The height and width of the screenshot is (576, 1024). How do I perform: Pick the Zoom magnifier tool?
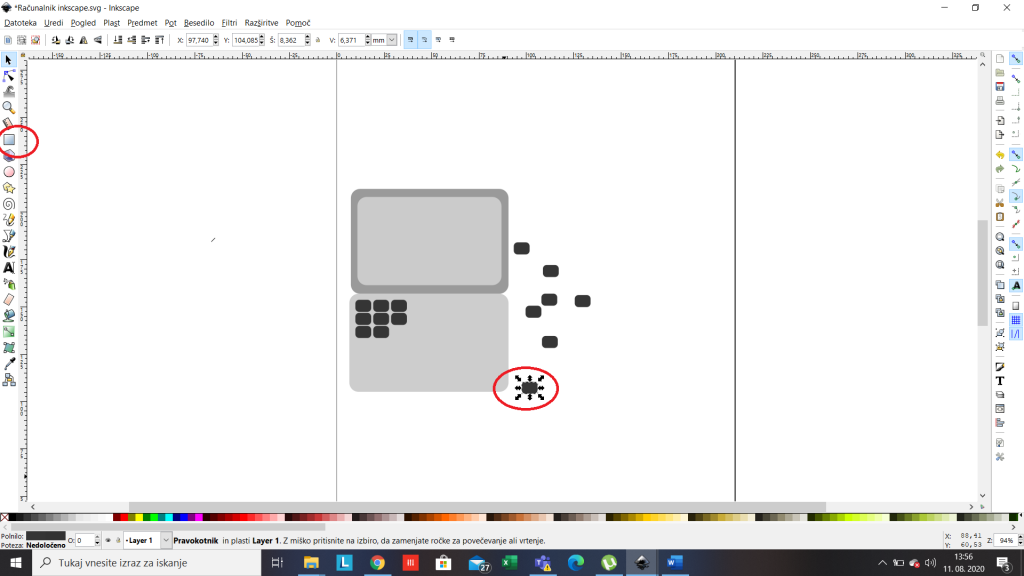(8, 108)
